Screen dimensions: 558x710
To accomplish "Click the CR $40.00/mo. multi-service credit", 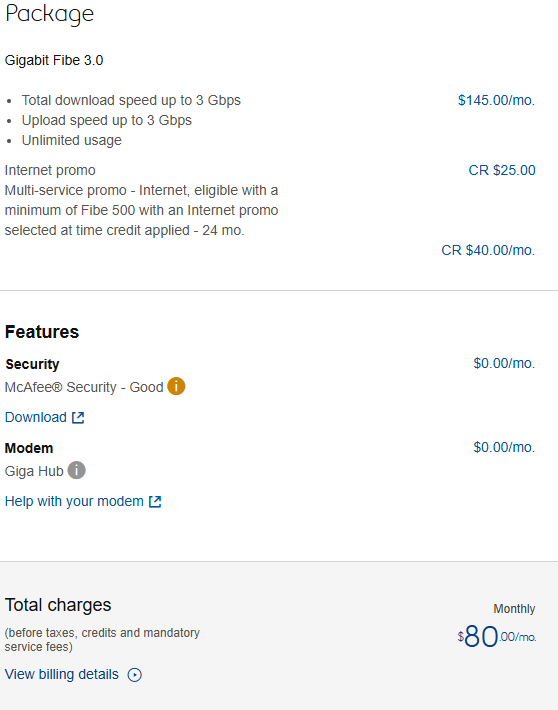I will click(488, 250).
